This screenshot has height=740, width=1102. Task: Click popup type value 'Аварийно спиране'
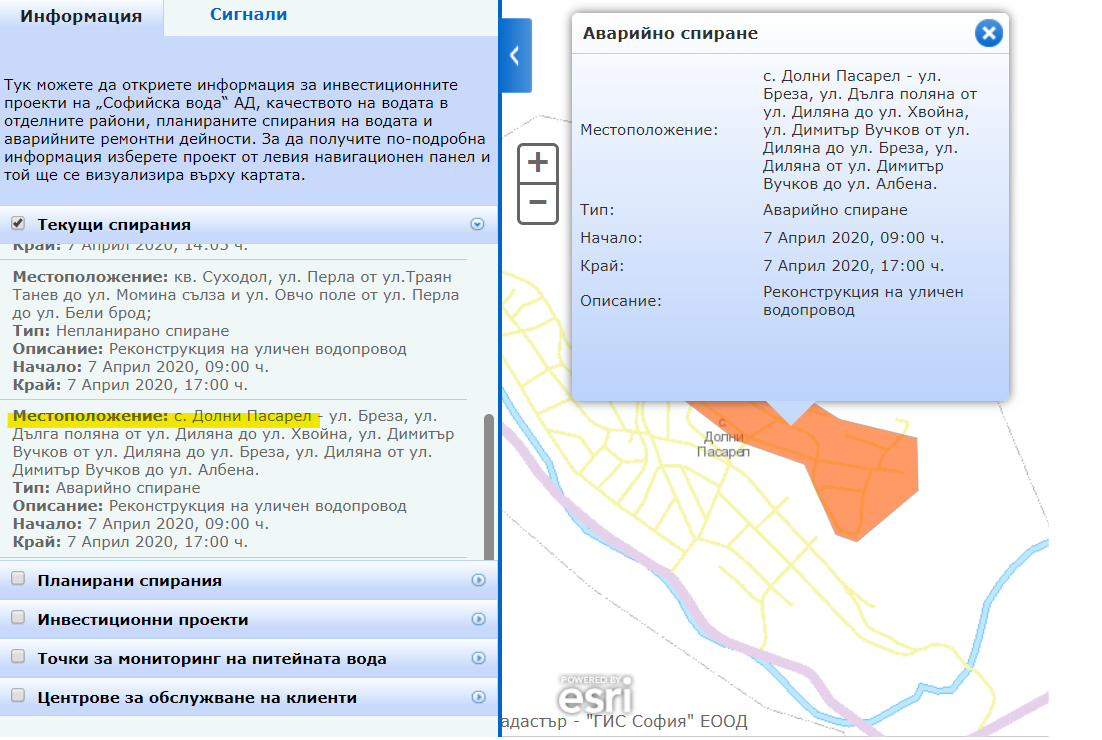pos(835,210)
